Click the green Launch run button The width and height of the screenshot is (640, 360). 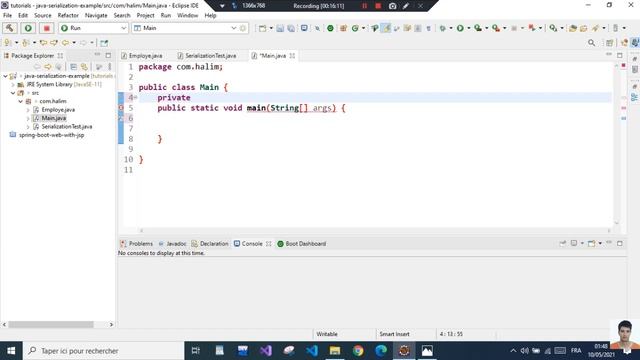tap(28, 28)
